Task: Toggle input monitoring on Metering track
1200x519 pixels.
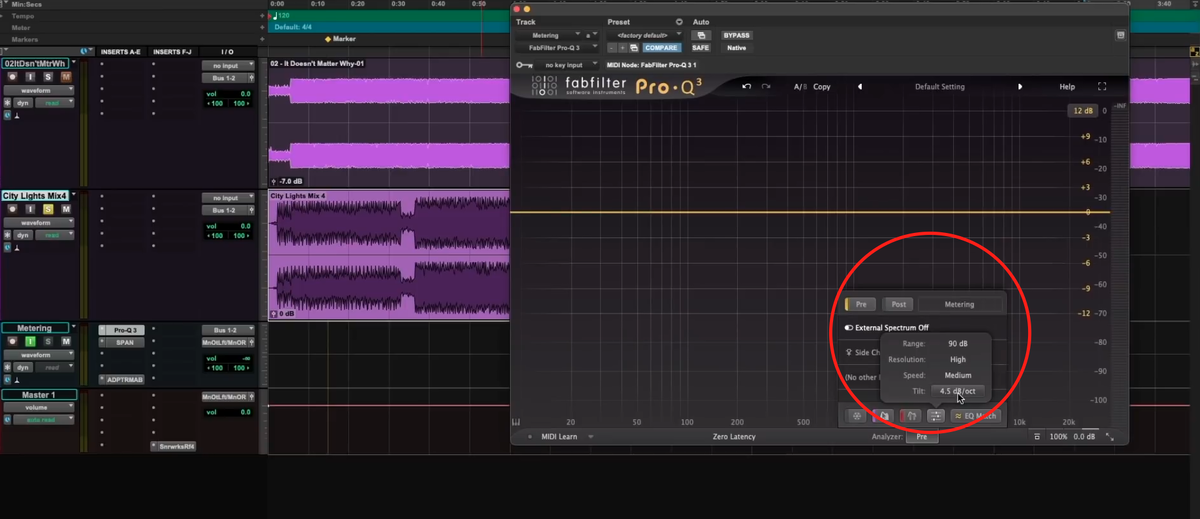Action: (x=31, y=341)
